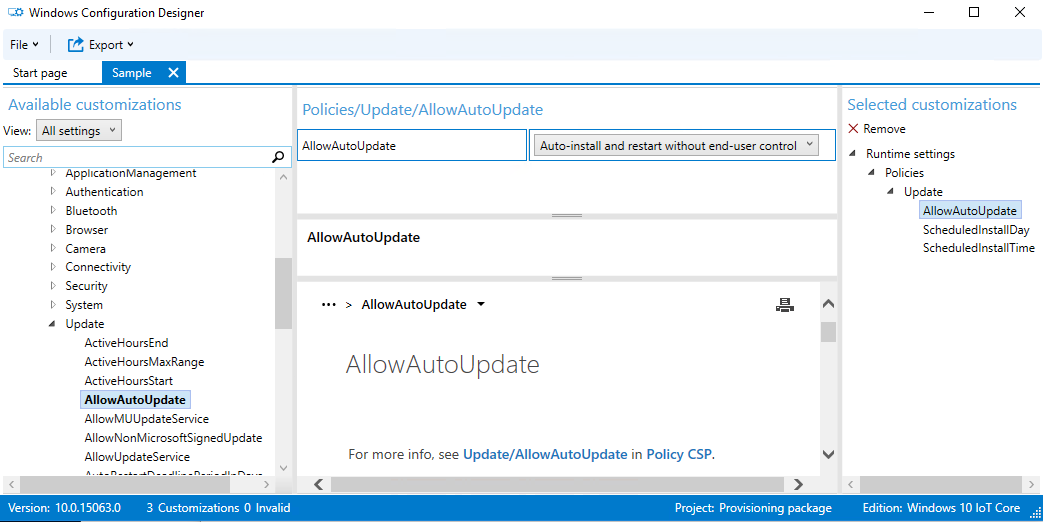Collapse the Update node in available customizations
The height and width of the screenshot is (522, 1043).
tap(53, 324)
